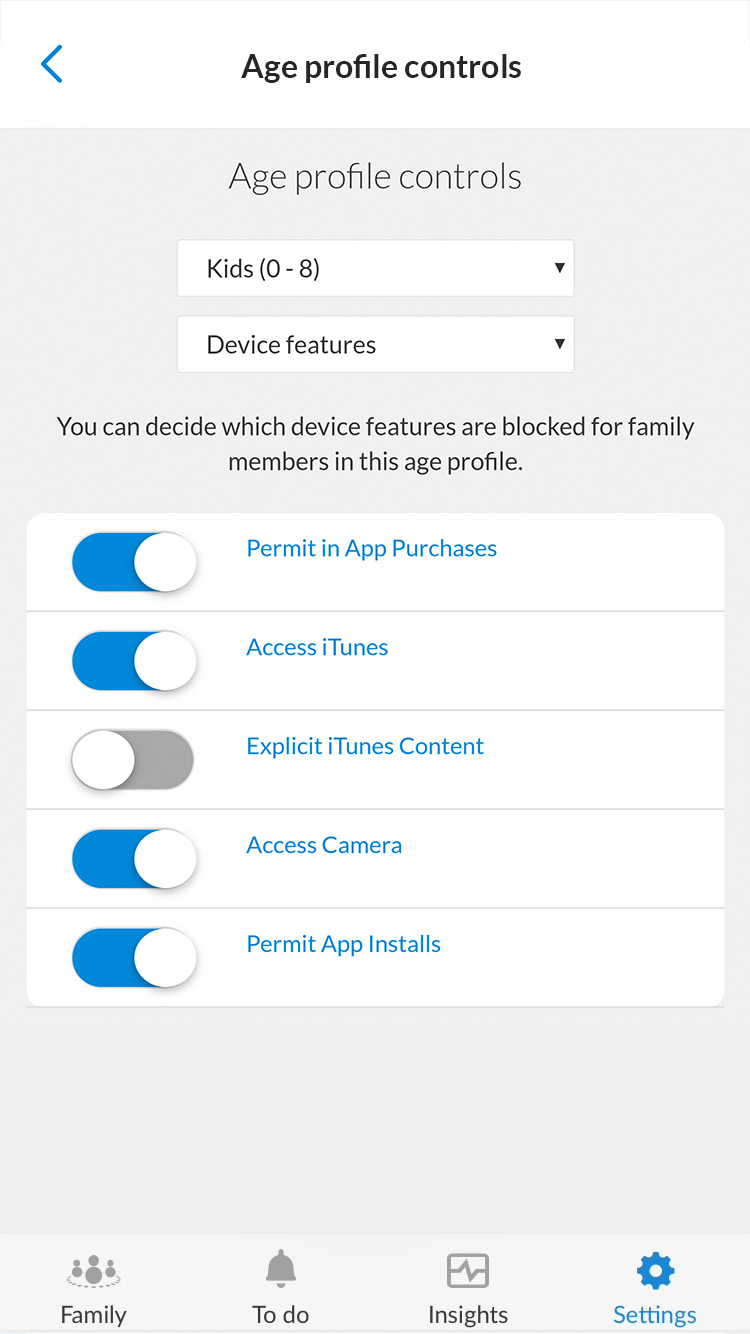Toggle Permit in App Purchases switch
The image size is (750, 1334).
coord(134,562)
